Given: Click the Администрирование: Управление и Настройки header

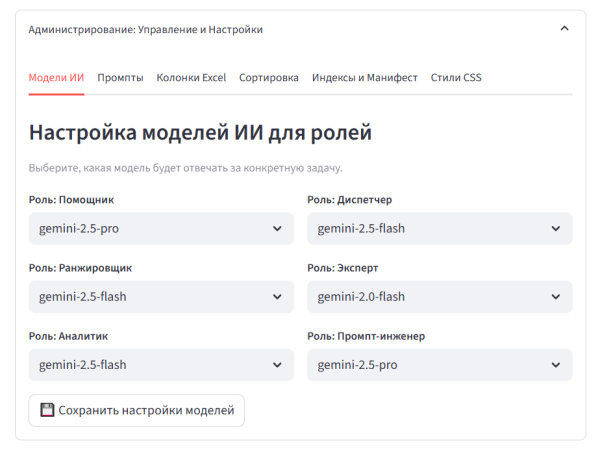Looking at the screenshot, I should click(x=145, y=29).
